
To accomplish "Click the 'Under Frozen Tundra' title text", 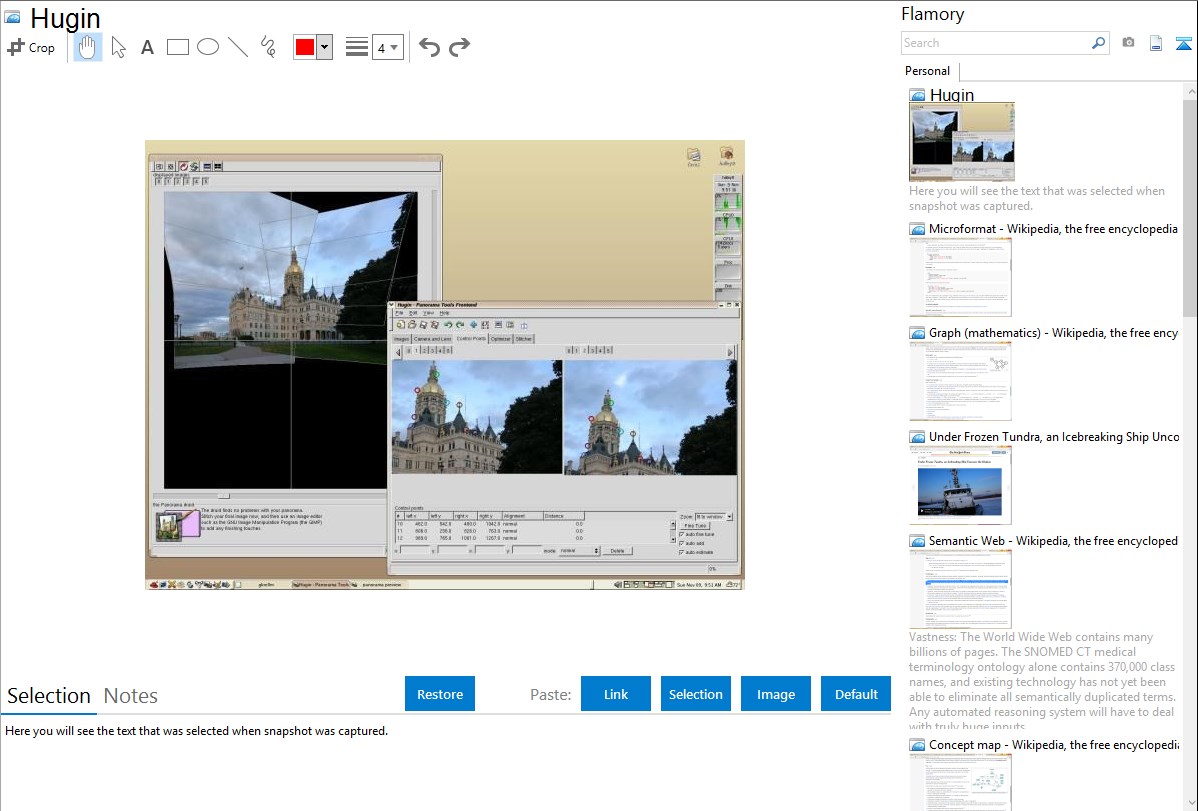I will click(1054, 437).
